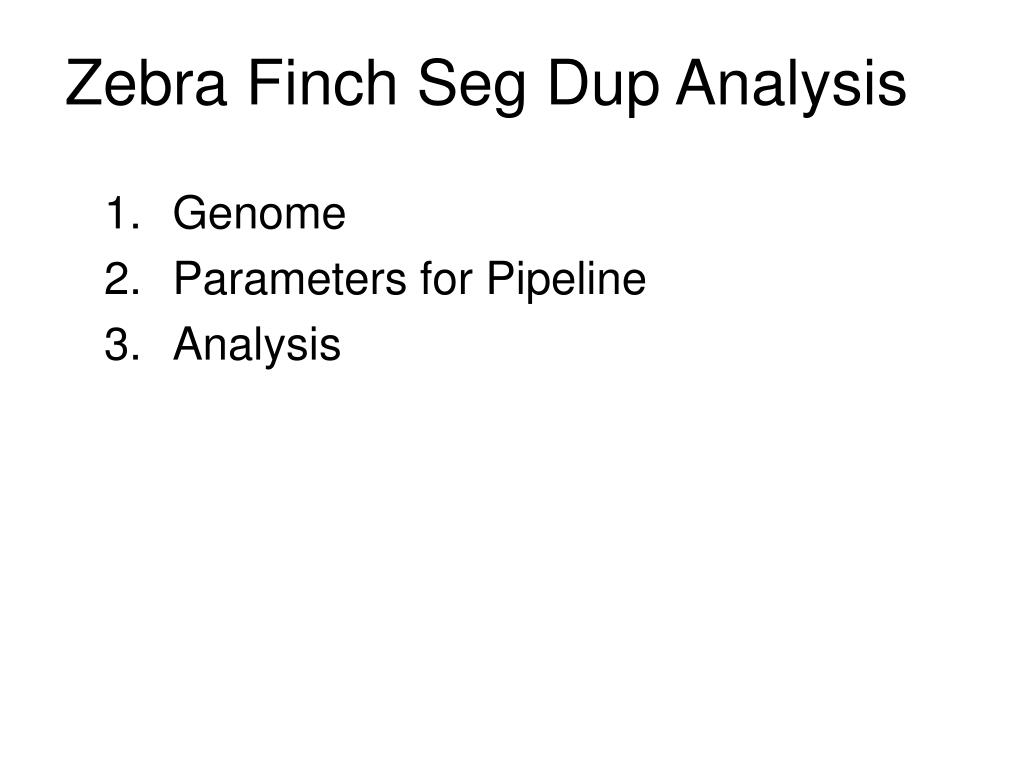
Task: Click the capital "G" in Genome
Action: 191,214
